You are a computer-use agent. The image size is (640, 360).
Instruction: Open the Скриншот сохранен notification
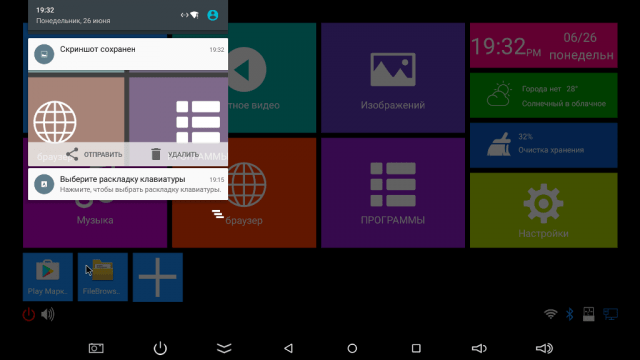[x=128, y=54]
